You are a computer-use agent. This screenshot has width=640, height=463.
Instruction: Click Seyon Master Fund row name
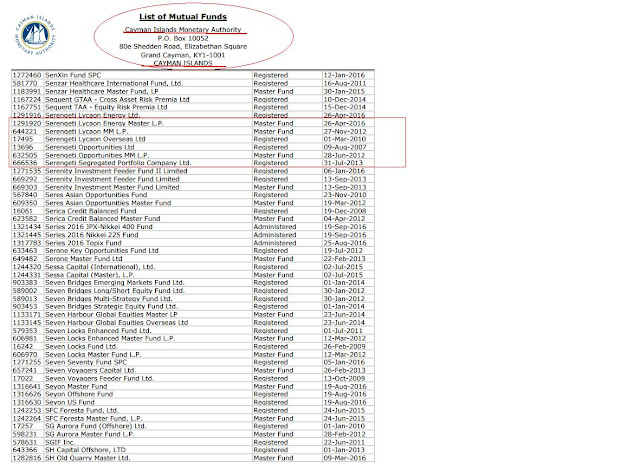click(x=76, y=386)
